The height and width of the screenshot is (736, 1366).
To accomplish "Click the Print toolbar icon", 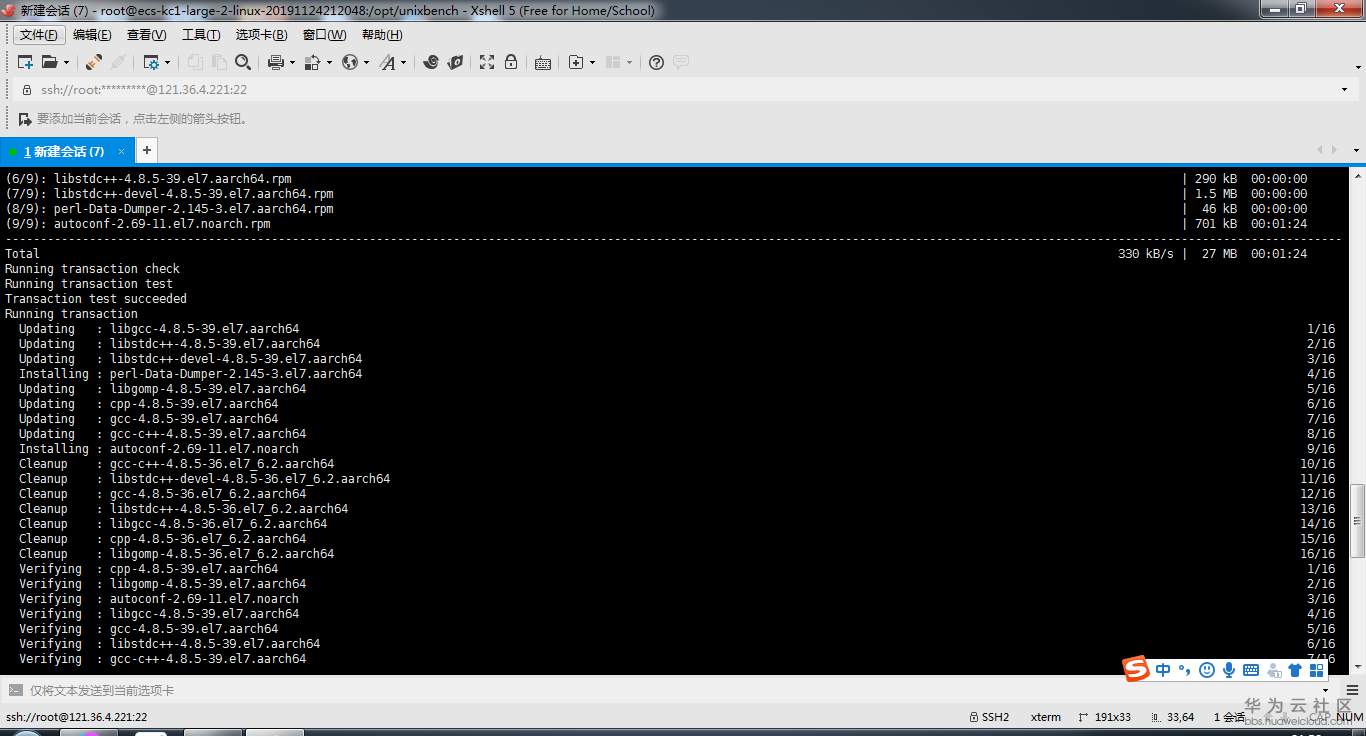I will click(x=276, y=62).
